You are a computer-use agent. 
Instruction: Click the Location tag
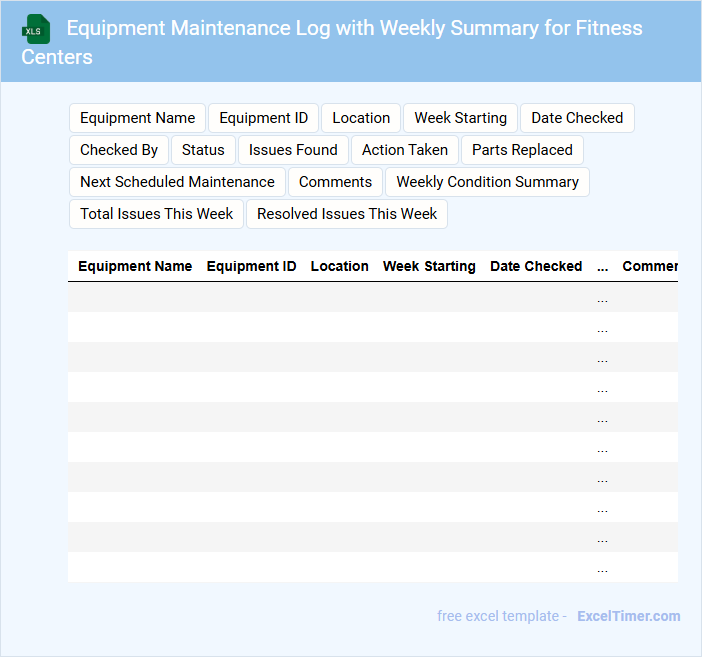pyautogui.click(x=361, y=118)
